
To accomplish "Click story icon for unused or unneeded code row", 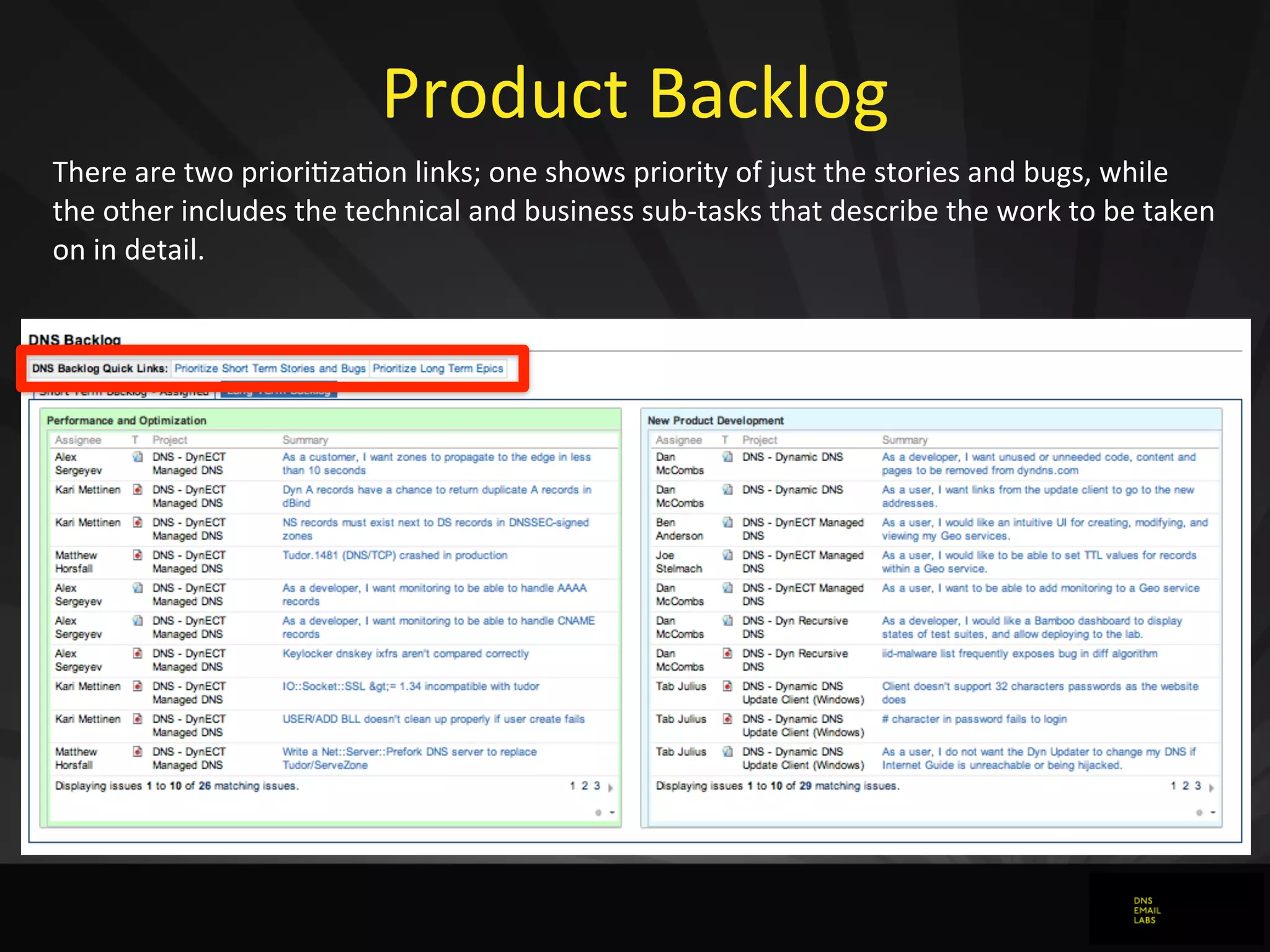I will click(727, 457).
